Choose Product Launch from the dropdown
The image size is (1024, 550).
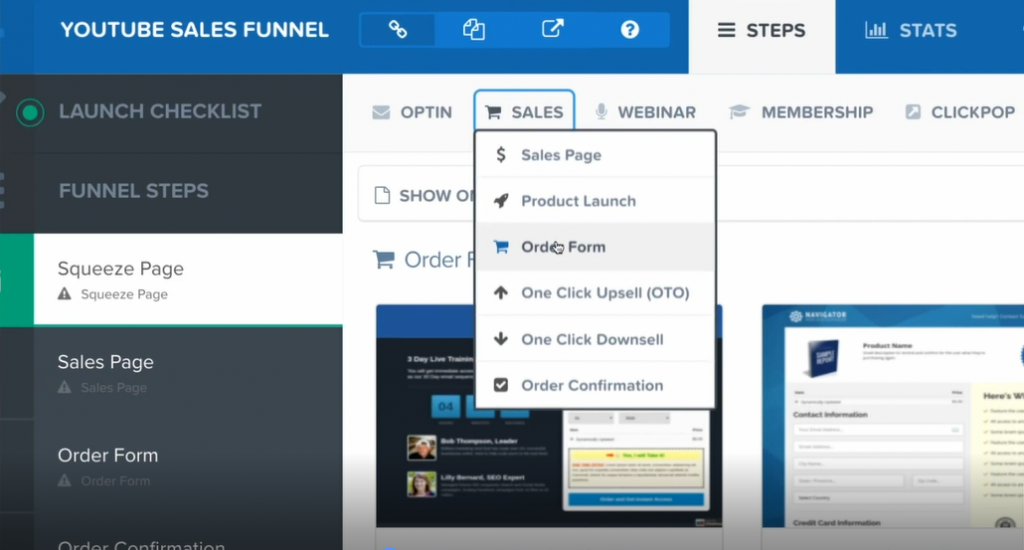596,201
